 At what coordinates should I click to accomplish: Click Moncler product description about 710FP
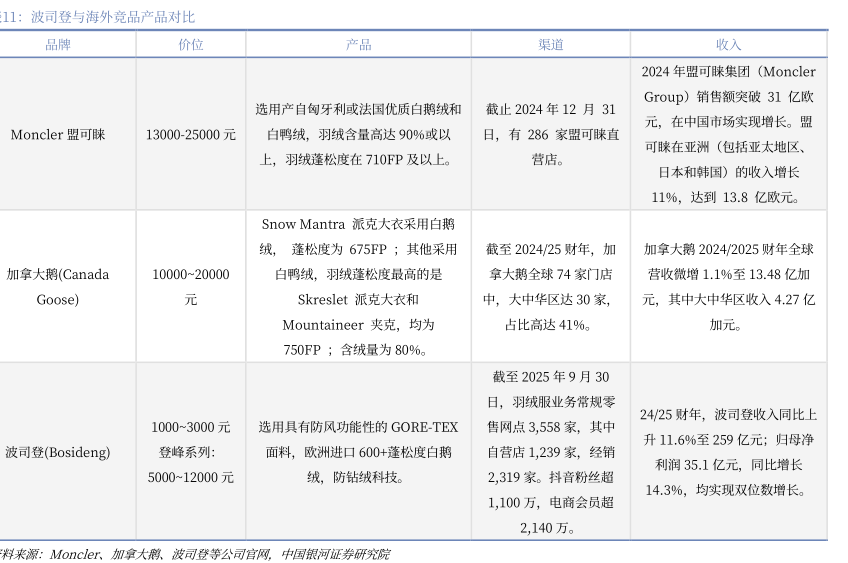tap(358, 134)
